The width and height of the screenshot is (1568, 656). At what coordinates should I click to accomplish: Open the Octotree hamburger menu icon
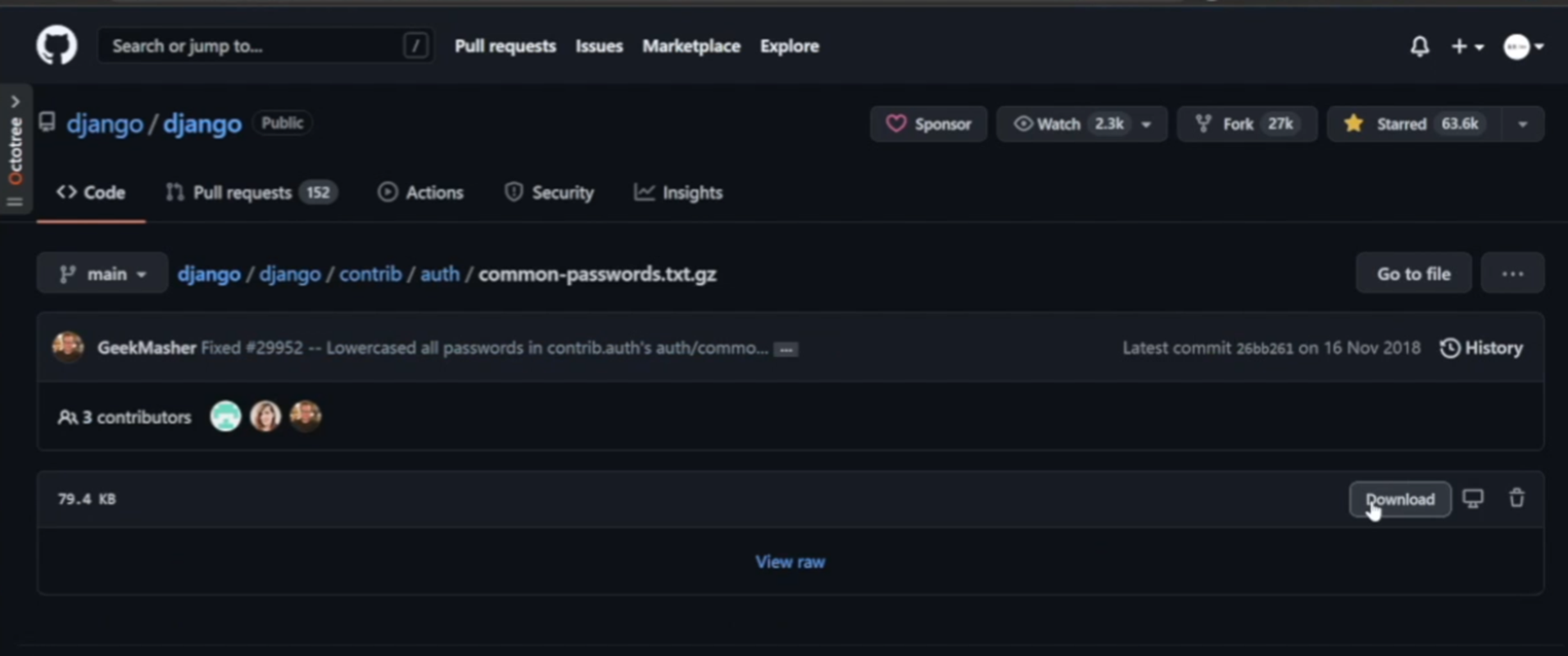click(x=15, y=201)
